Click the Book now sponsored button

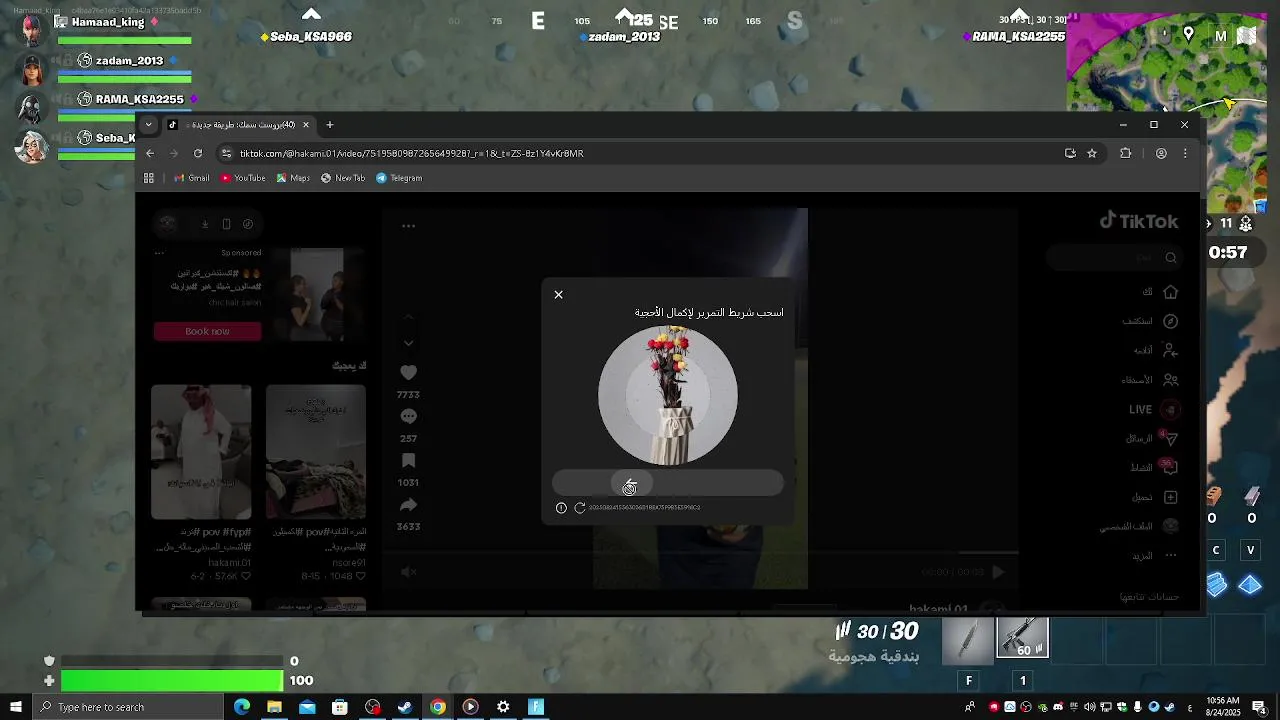207,331
